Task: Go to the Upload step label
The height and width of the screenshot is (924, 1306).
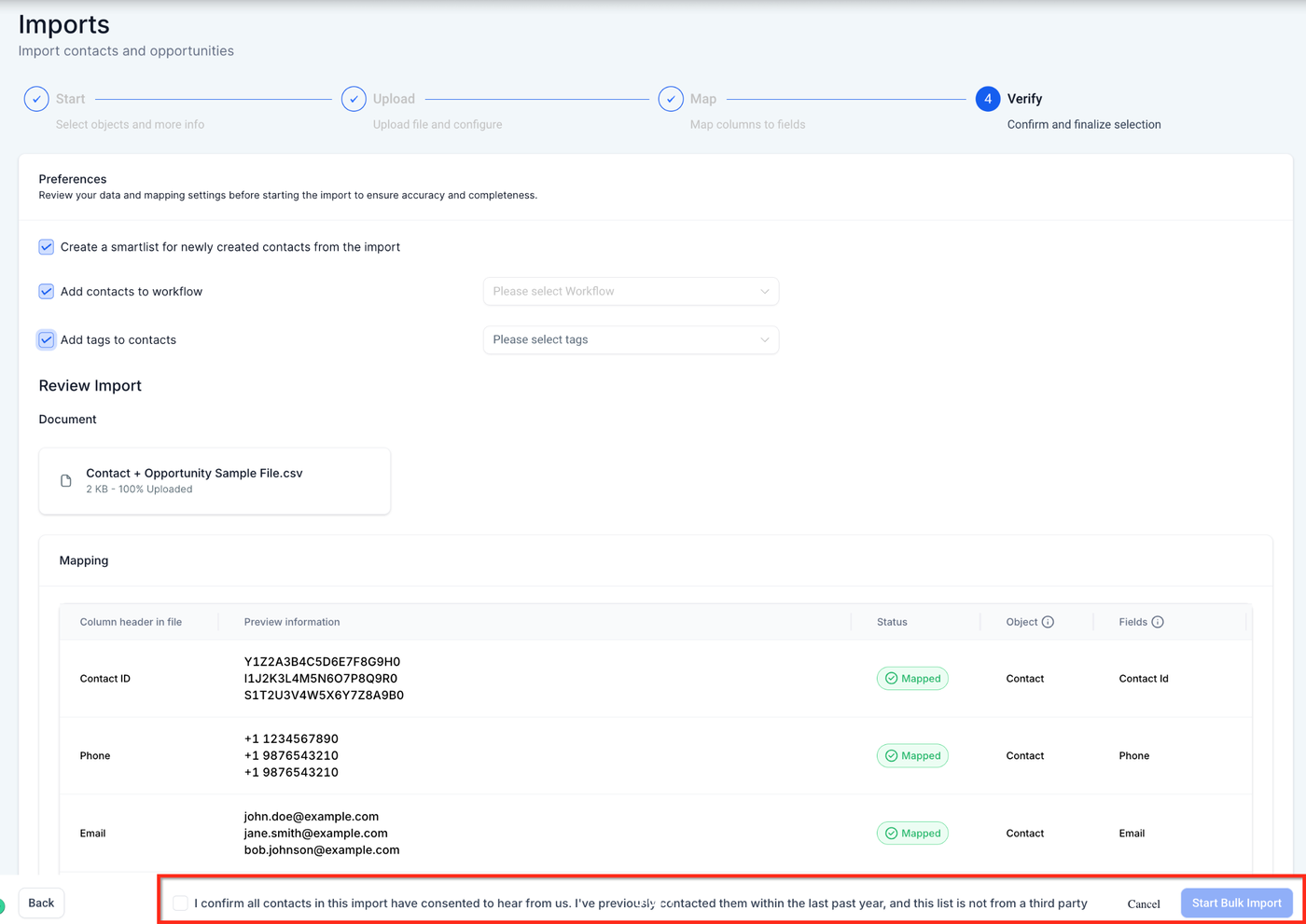Action: click(x=394, y=99)
